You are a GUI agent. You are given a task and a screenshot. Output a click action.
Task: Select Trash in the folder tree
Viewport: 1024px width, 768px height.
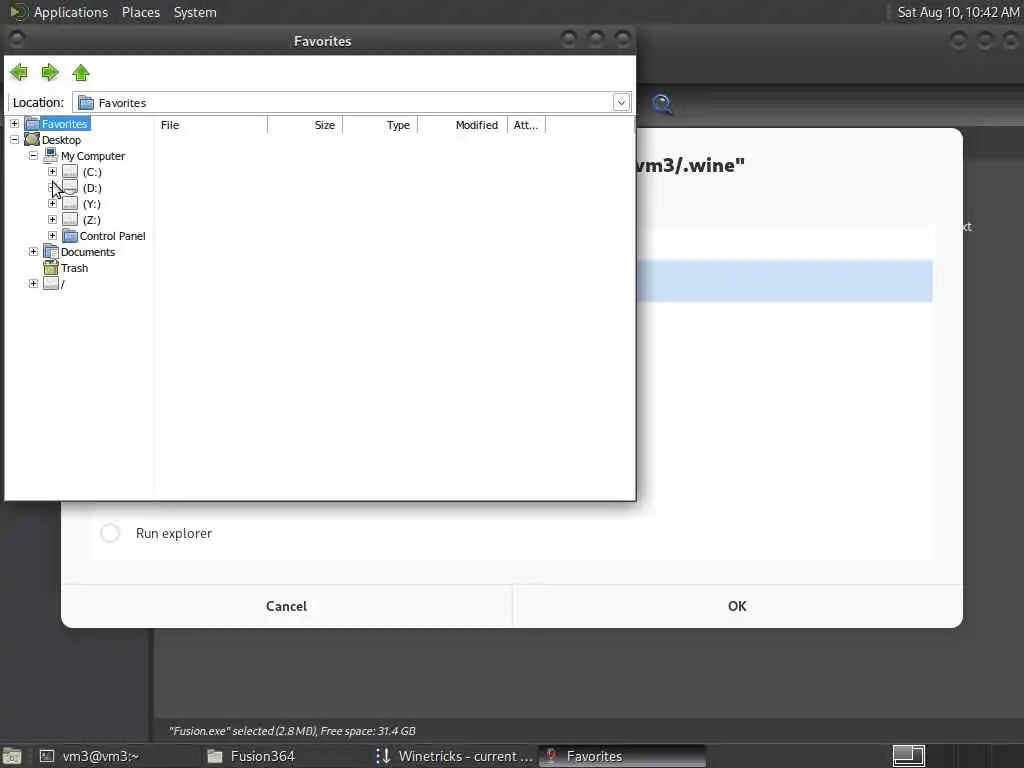[x=74, y=268]
